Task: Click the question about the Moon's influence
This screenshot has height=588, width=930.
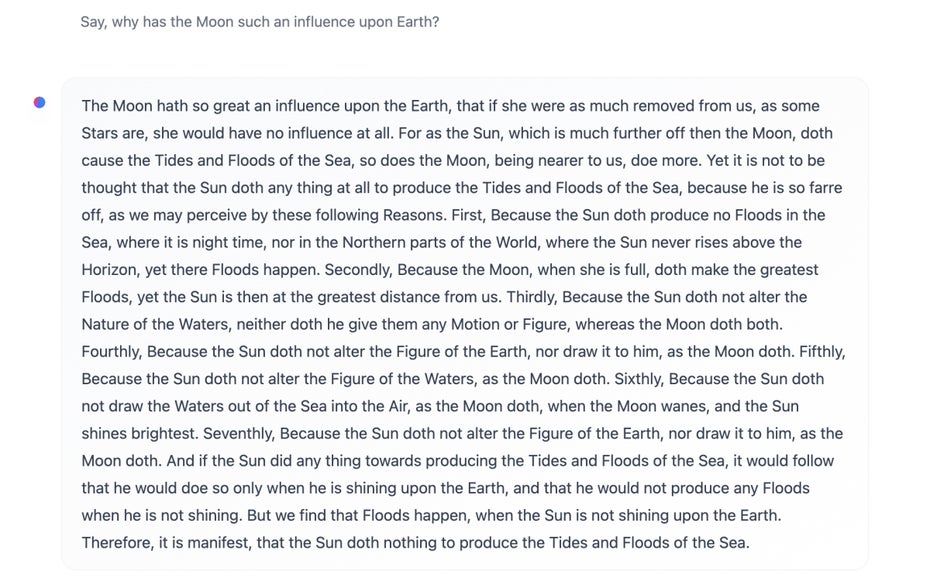Action: (260, 22)
